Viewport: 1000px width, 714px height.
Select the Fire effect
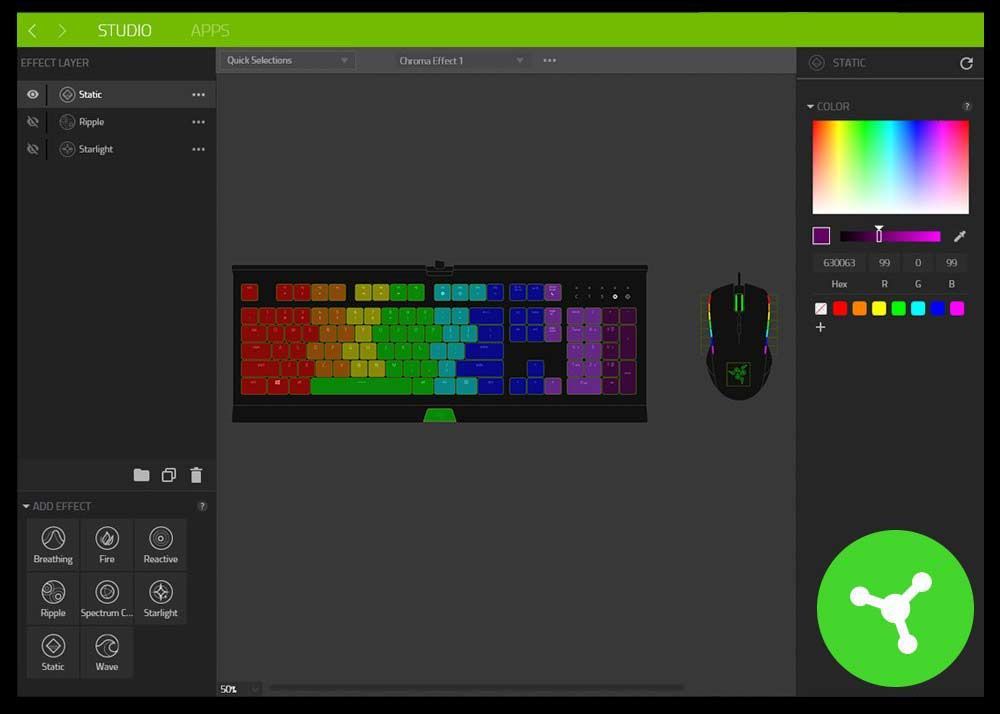pyautogui.click(x=106, y=545)
